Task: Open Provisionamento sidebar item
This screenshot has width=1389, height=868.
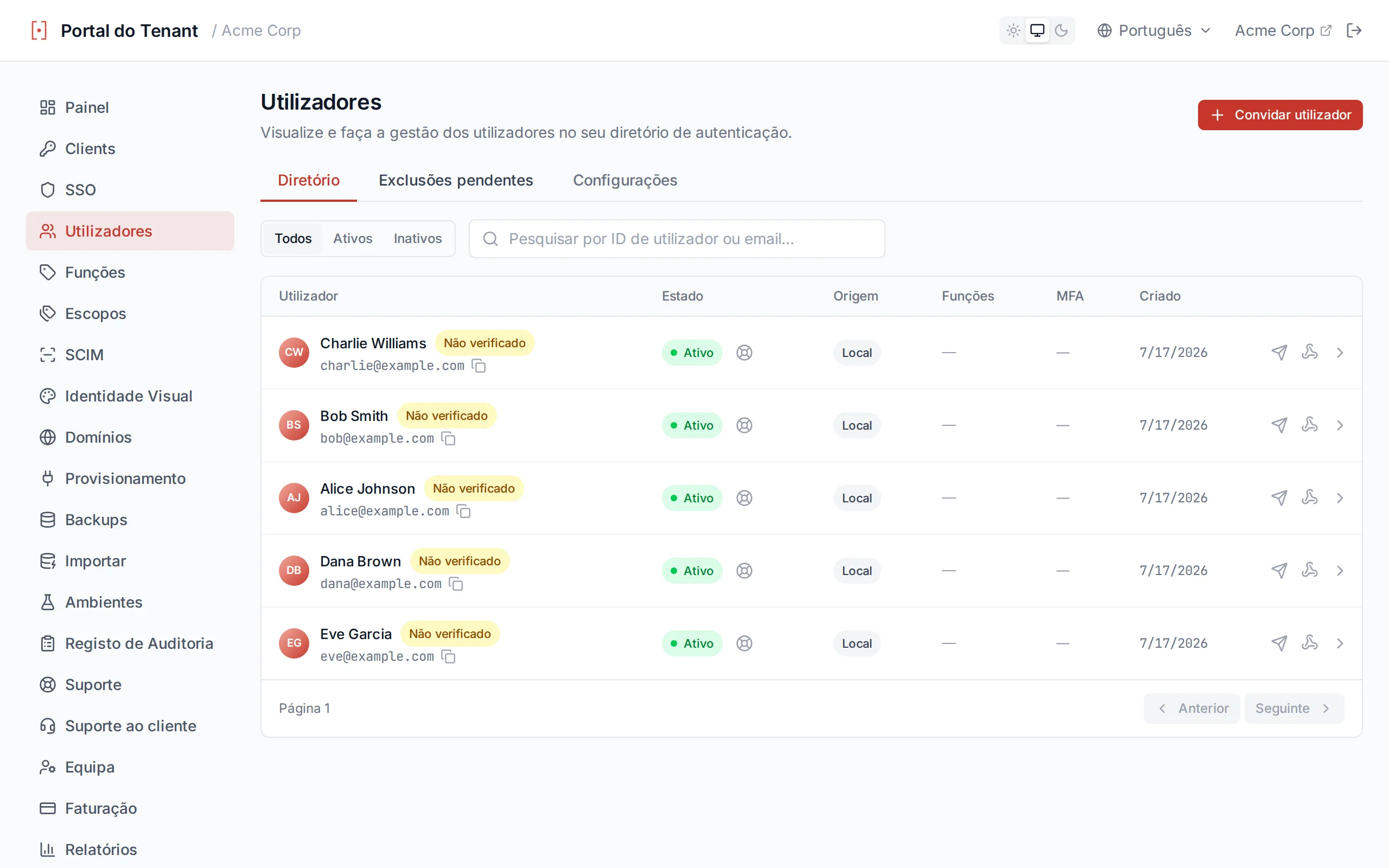Action: [x=130, y=478]
